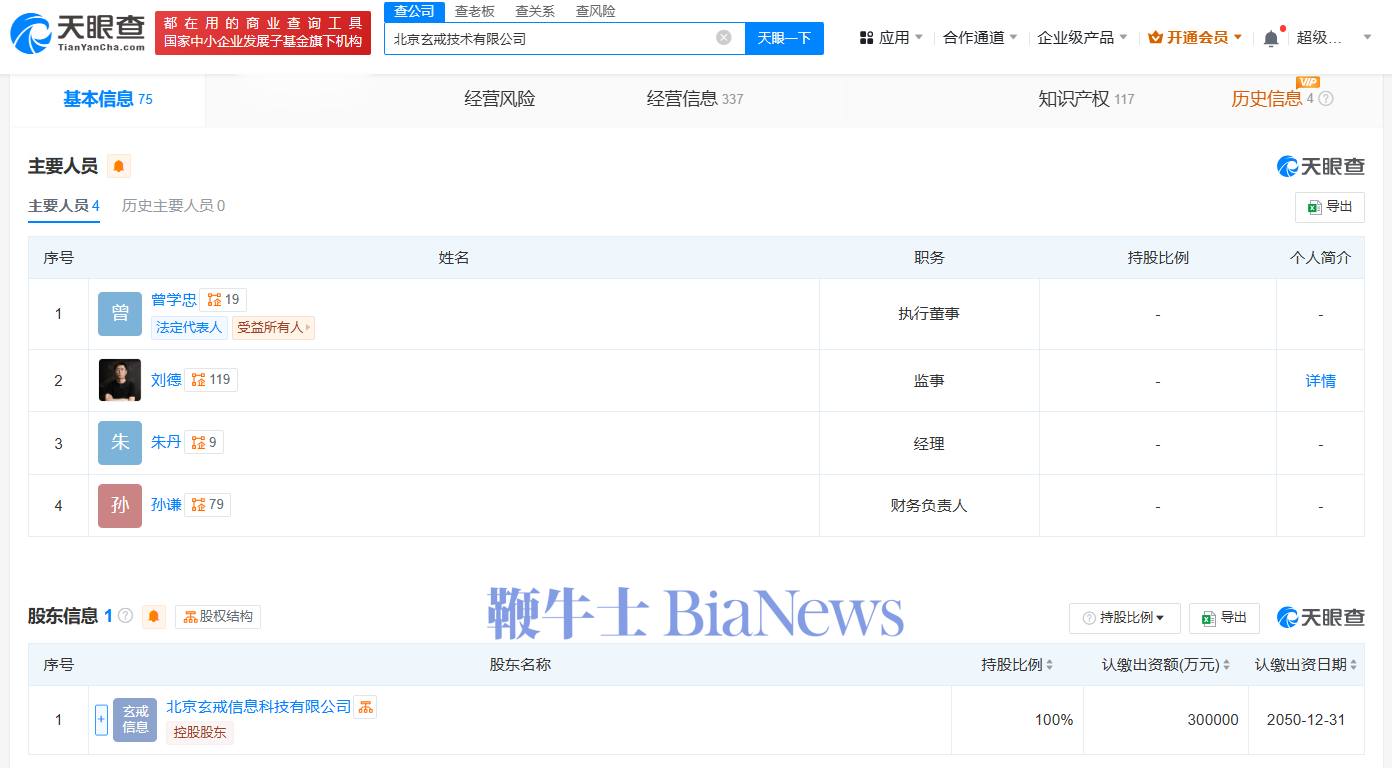The height and width of the screenshot is (768, 1392).
Task: Open 朱丹's relation graph icon with 9
Action: tap(204, 442)
